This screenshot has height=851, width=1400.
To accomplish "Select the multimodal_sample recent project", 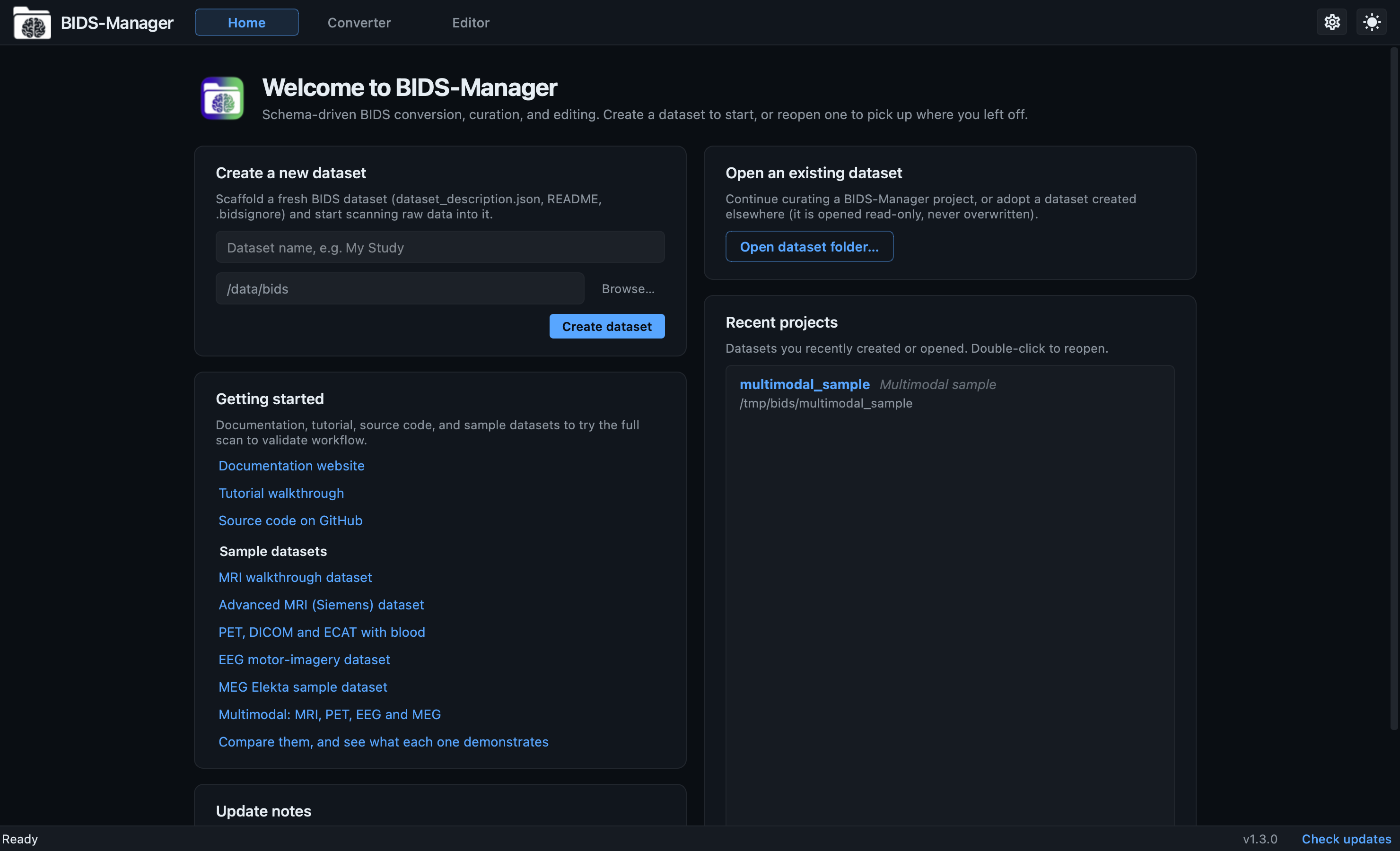I will [x=949, y=393].
